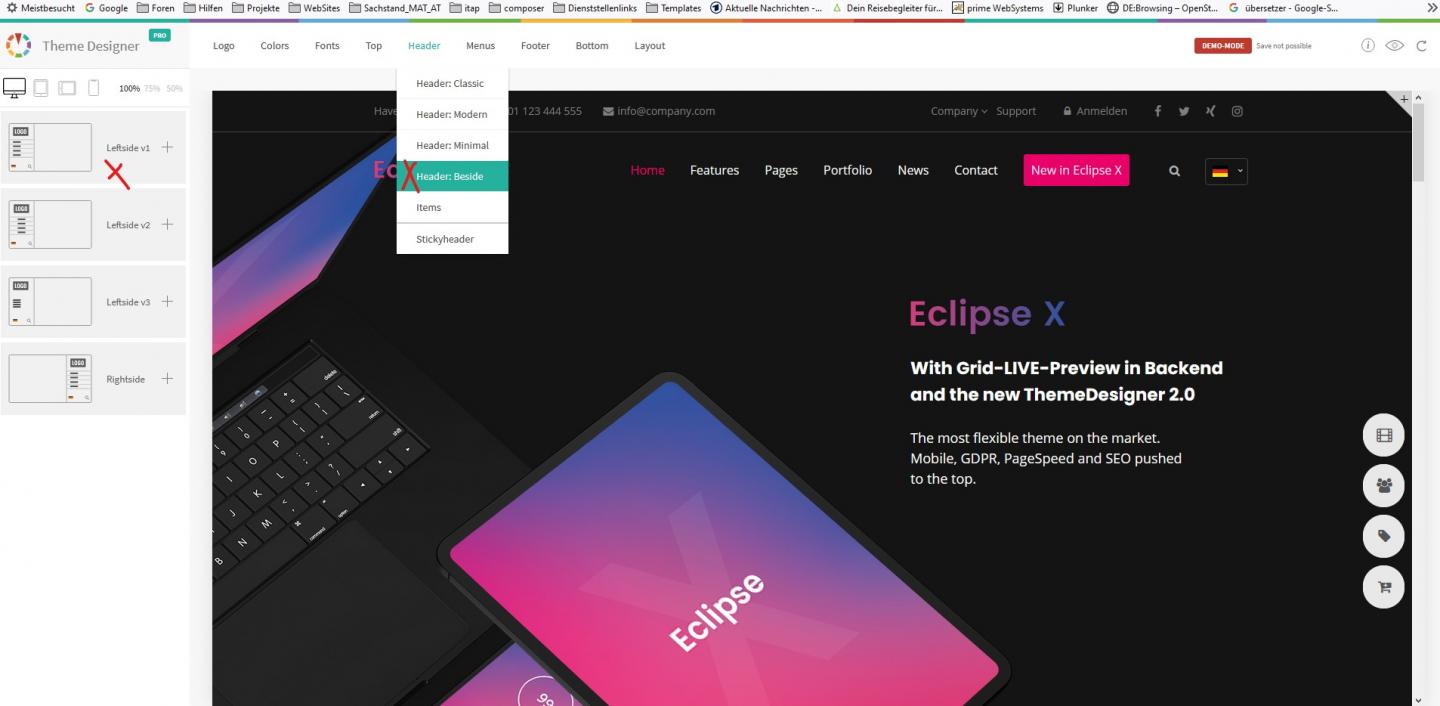Click the New in Eclipse X button

click(x=1076, y=170)
